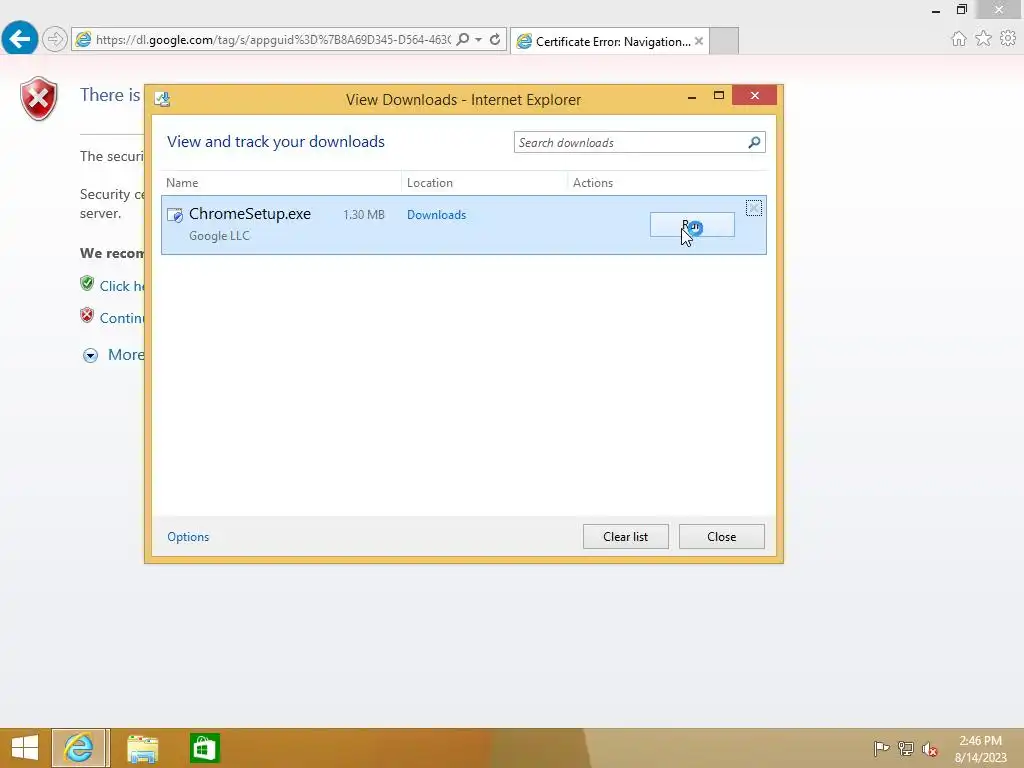Screen dimensions: 1024x768
Task: Click the network tray icon
Action: pos(905,748)
